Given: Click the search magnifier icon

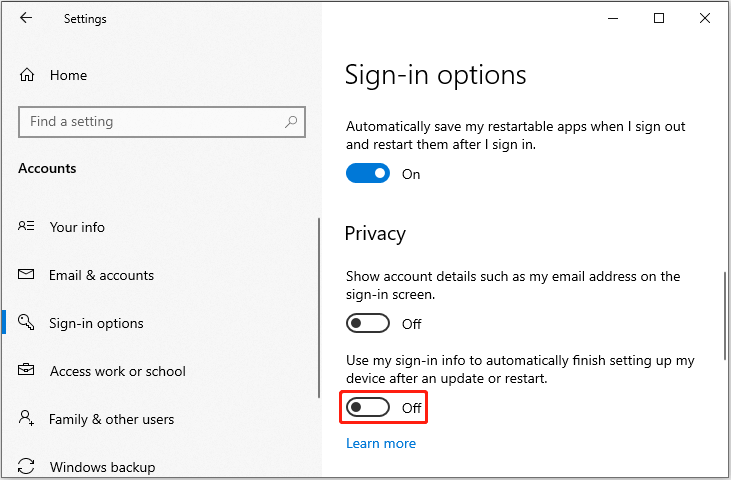Looking at the screenshot, I should (x=291, y=122).
